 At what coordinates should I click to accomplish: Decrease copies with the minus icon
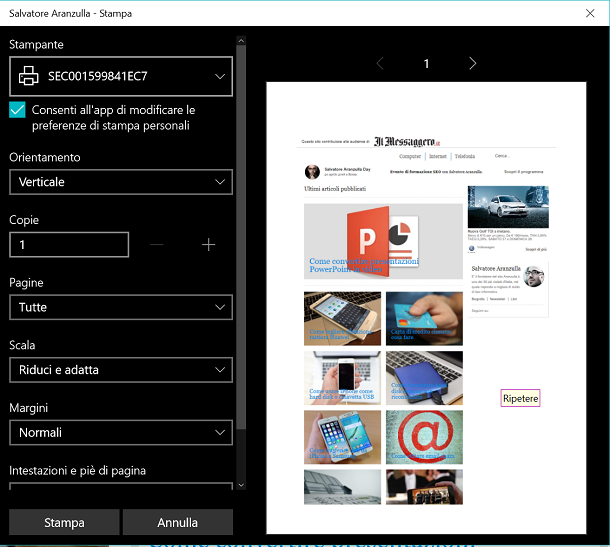158,245
